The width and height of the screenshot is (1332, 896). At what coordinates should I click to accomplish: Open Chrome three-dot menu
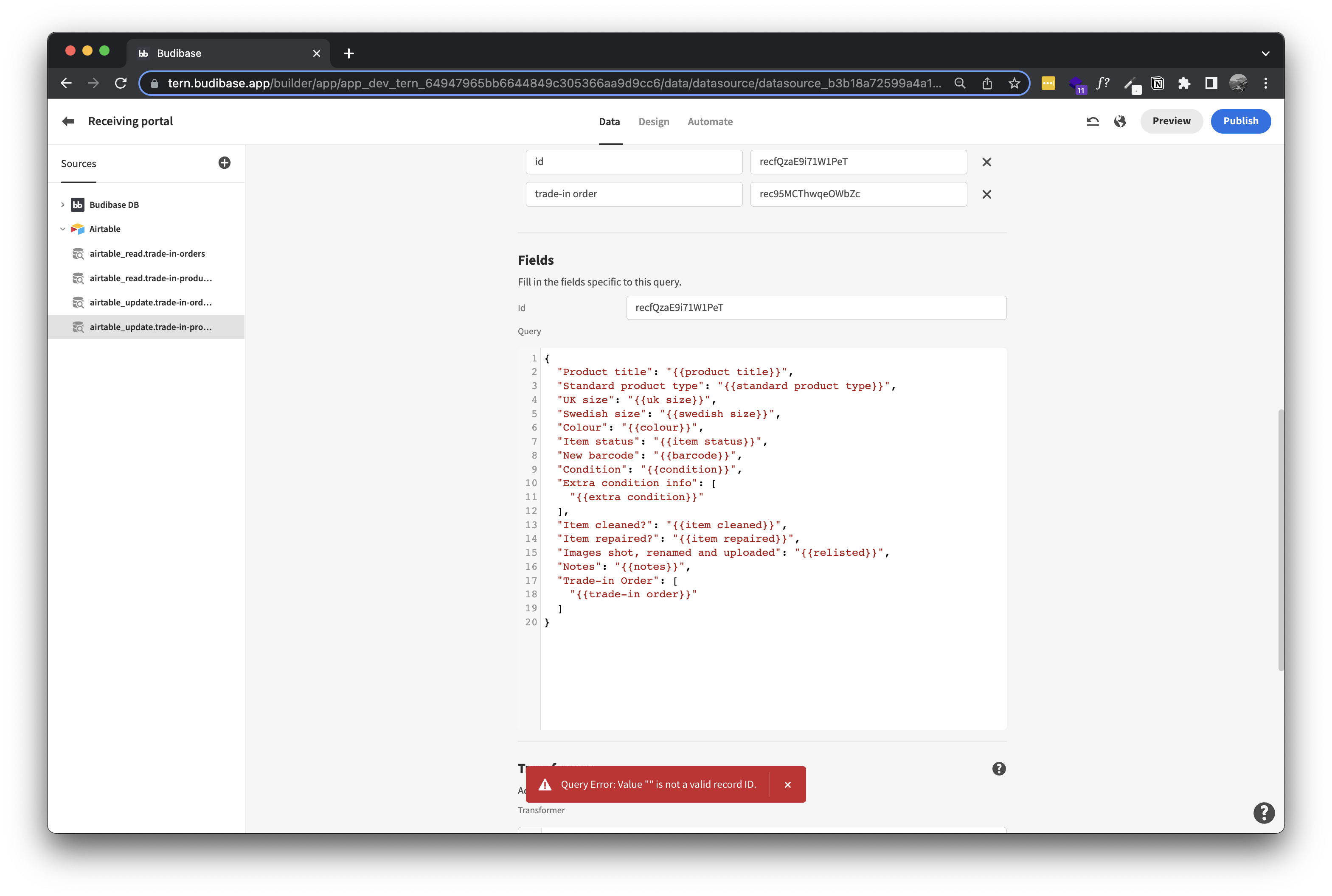1266,84
